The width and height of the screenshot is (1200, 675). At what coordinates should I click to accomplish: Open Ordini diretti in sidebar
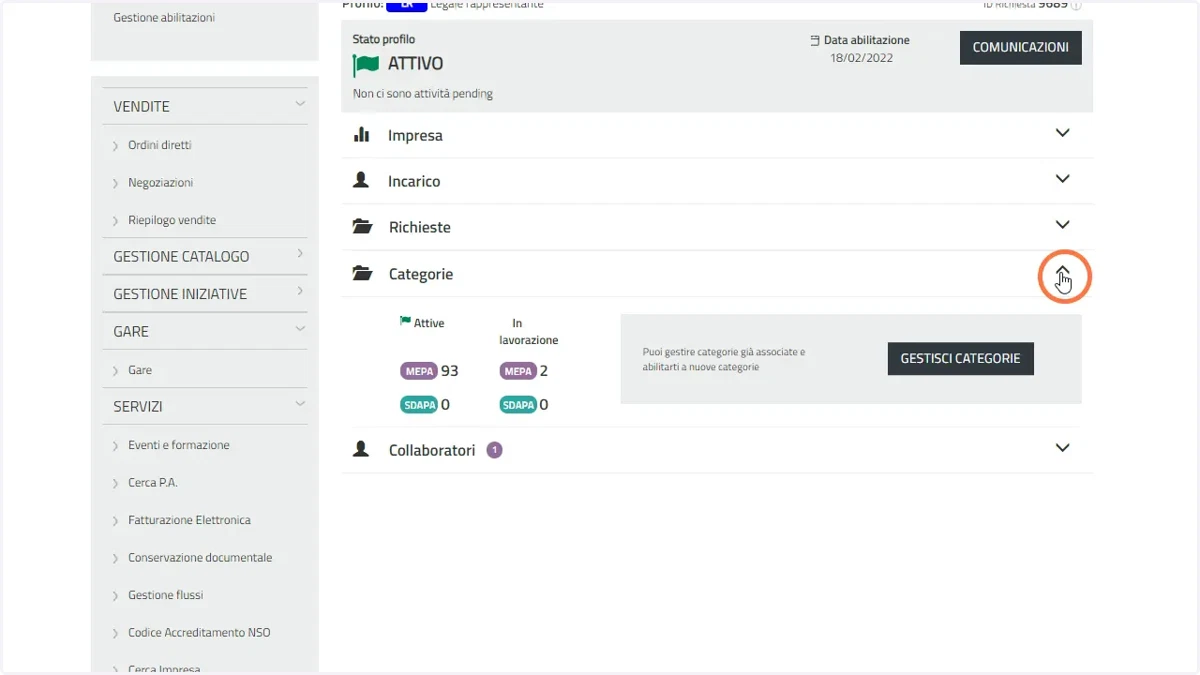pos(160,145)
